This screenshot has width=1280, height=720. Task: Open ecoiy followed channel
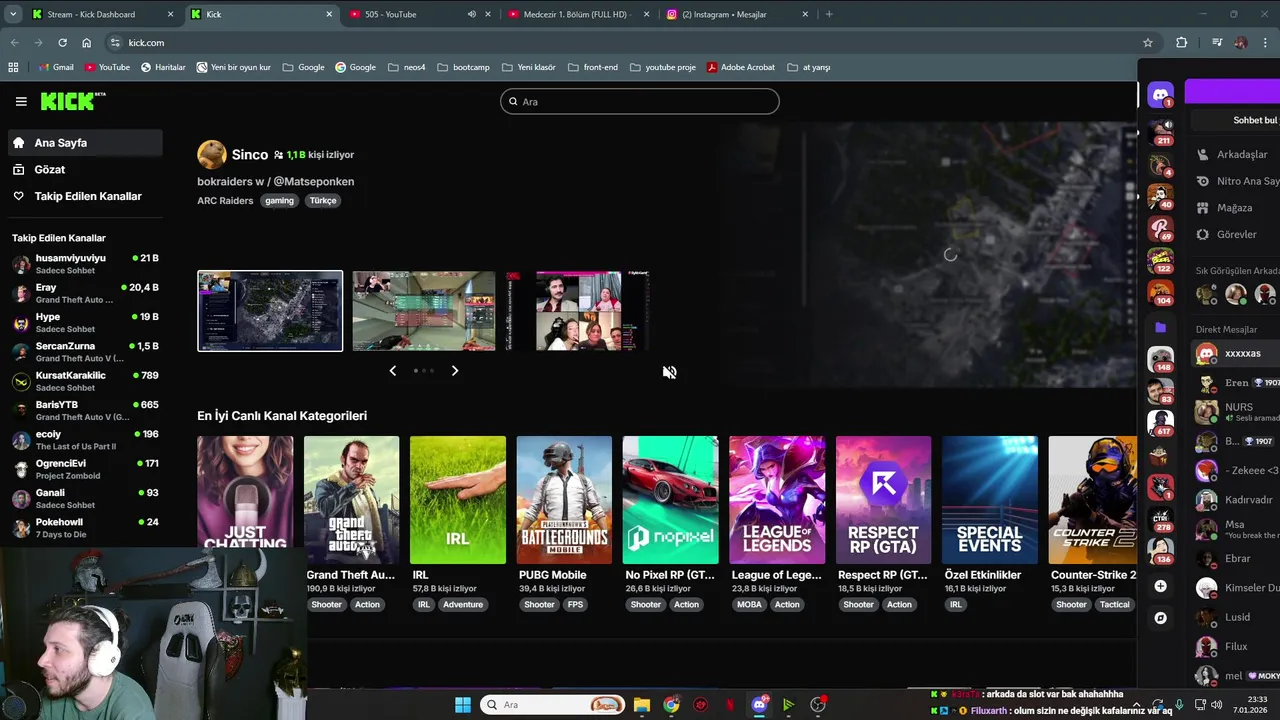point(85,440)
